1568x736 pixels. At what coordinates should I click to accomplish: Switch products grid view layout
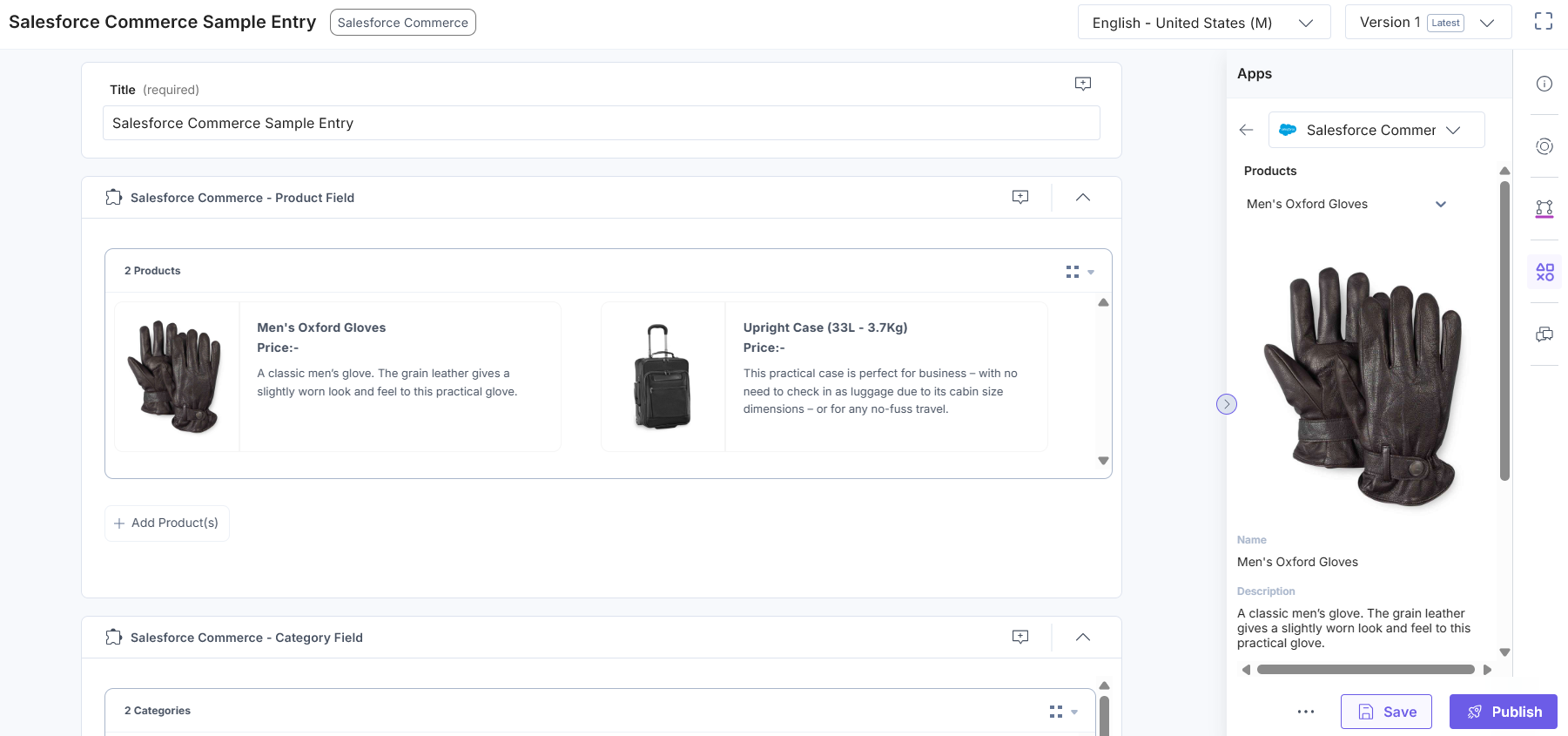coord(1080,272)
